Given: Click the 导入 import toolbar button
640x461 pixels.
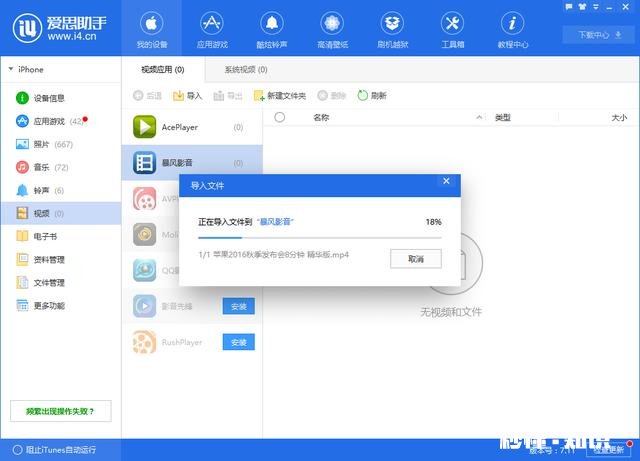Looking at the screenshot, I should click(187, 96).
